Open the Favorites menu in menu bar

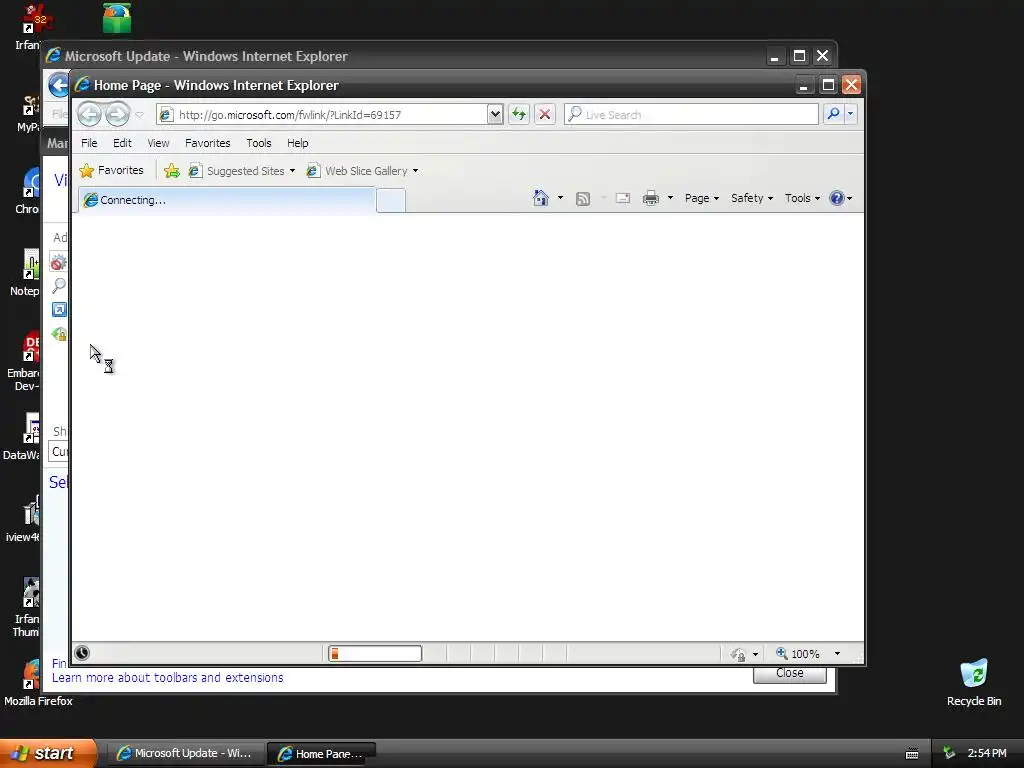pyautogui.click(x=208, y=143)
